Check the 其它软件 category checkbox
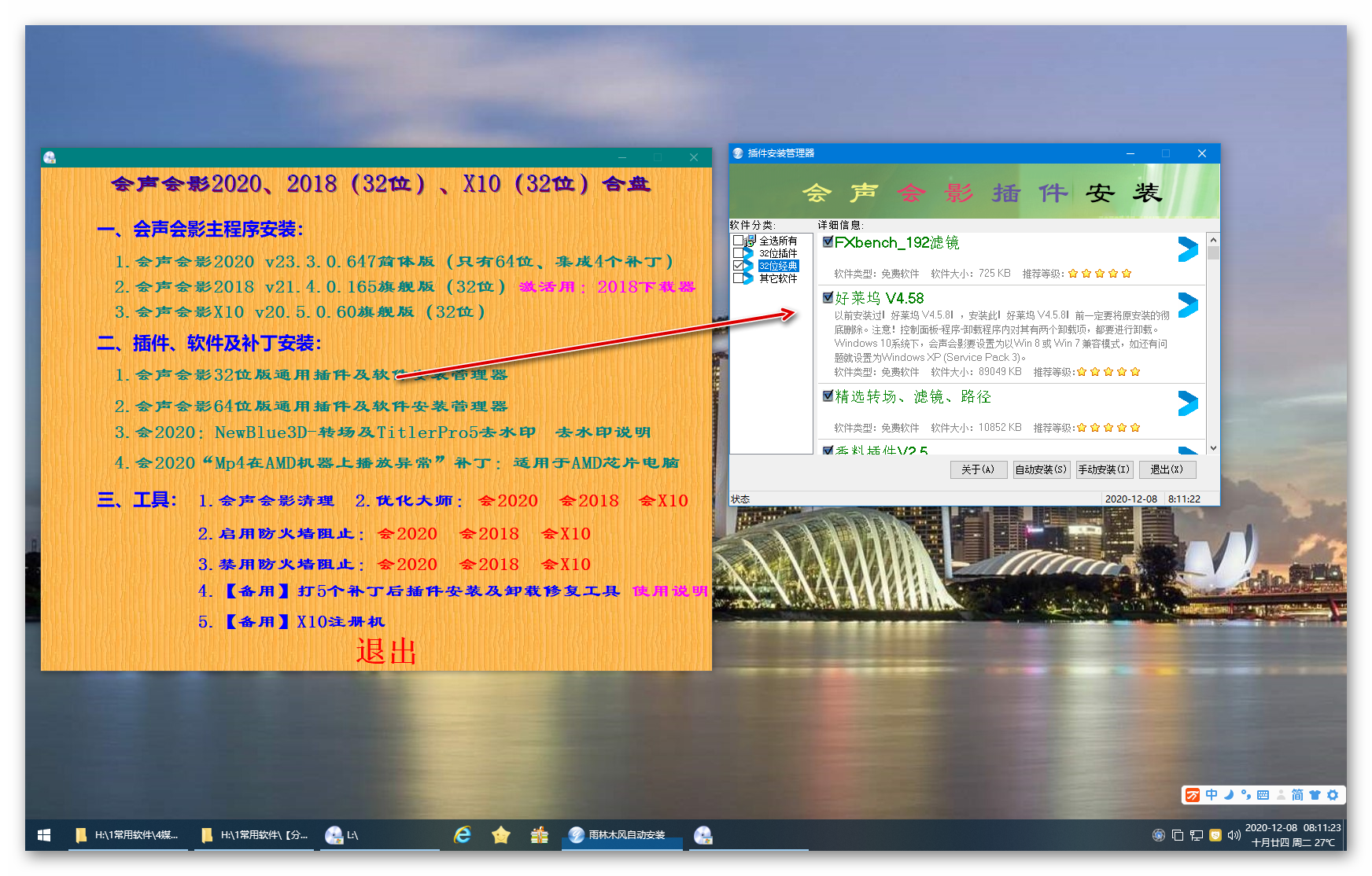The height and width of the screenshot is (876, 1372). (738, 278)
